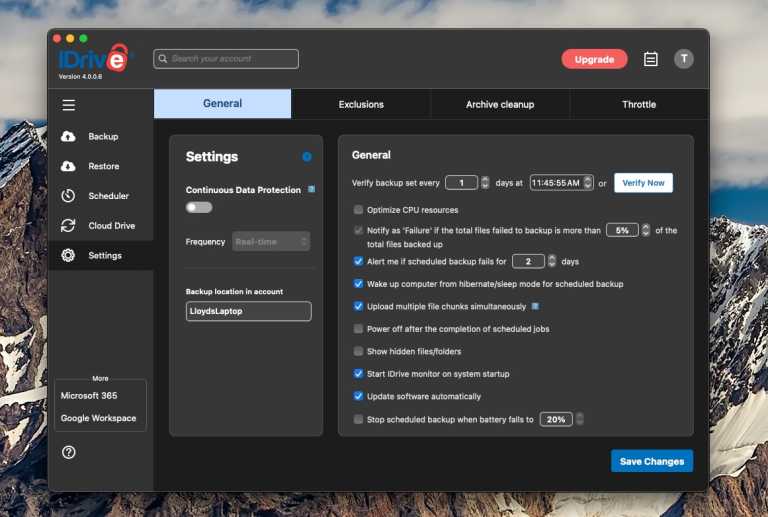The image size is (768, 517).
Task: Select Restore in the sidebar
Action: point(101,166)
